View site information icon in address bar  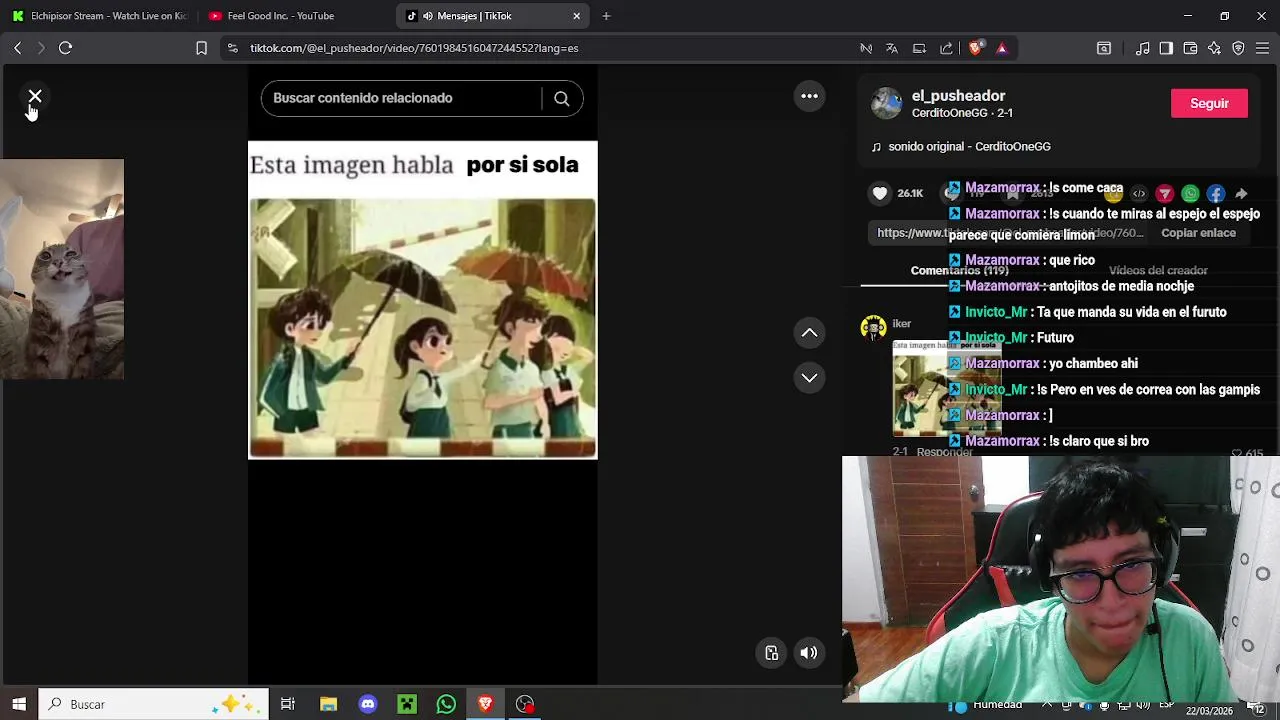coord(232,48)
